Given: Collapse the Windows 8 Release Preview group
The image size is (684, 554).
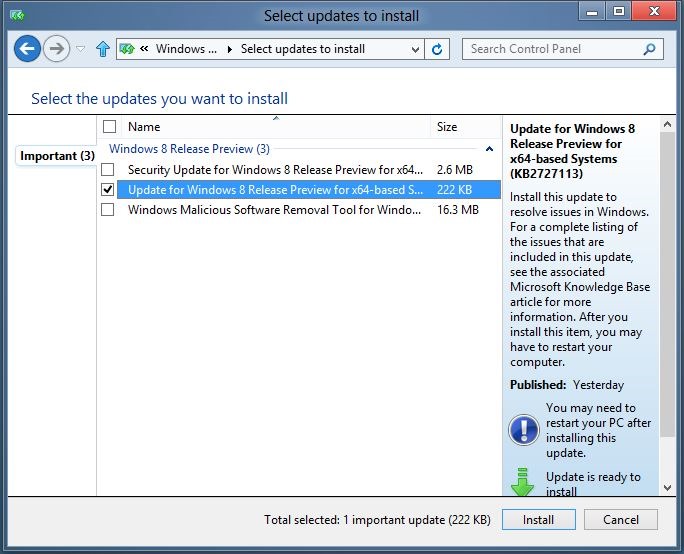Looking at the screenshot, I should click(489, 149).
